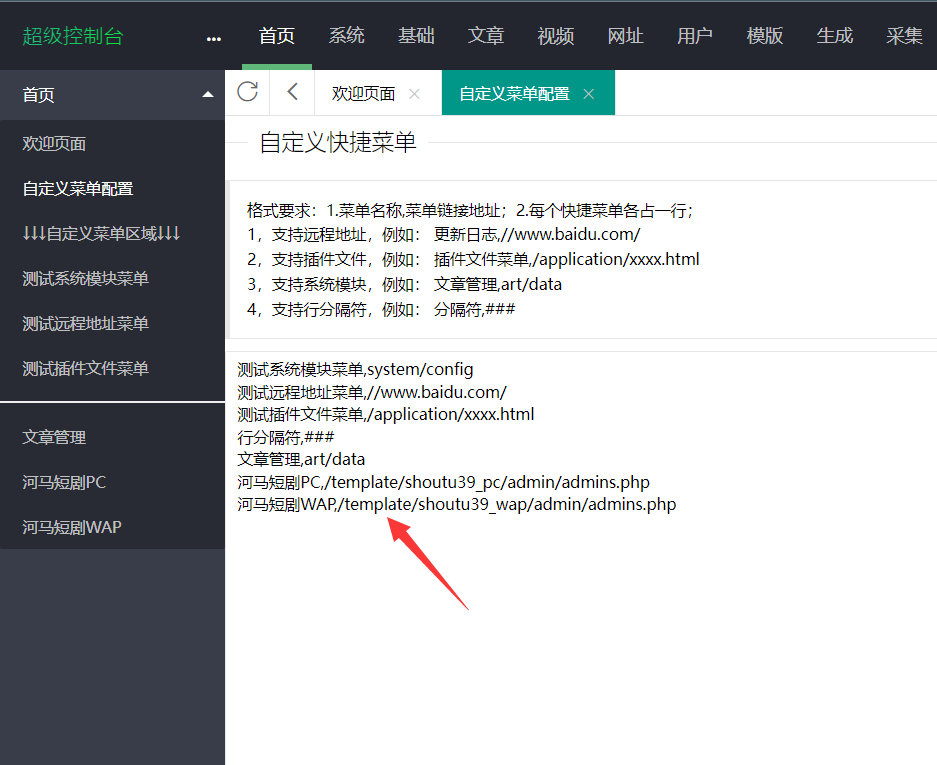Click the line with shoutu39_wap/admin/admins.php
937x765 pixels.
point(457,504)
